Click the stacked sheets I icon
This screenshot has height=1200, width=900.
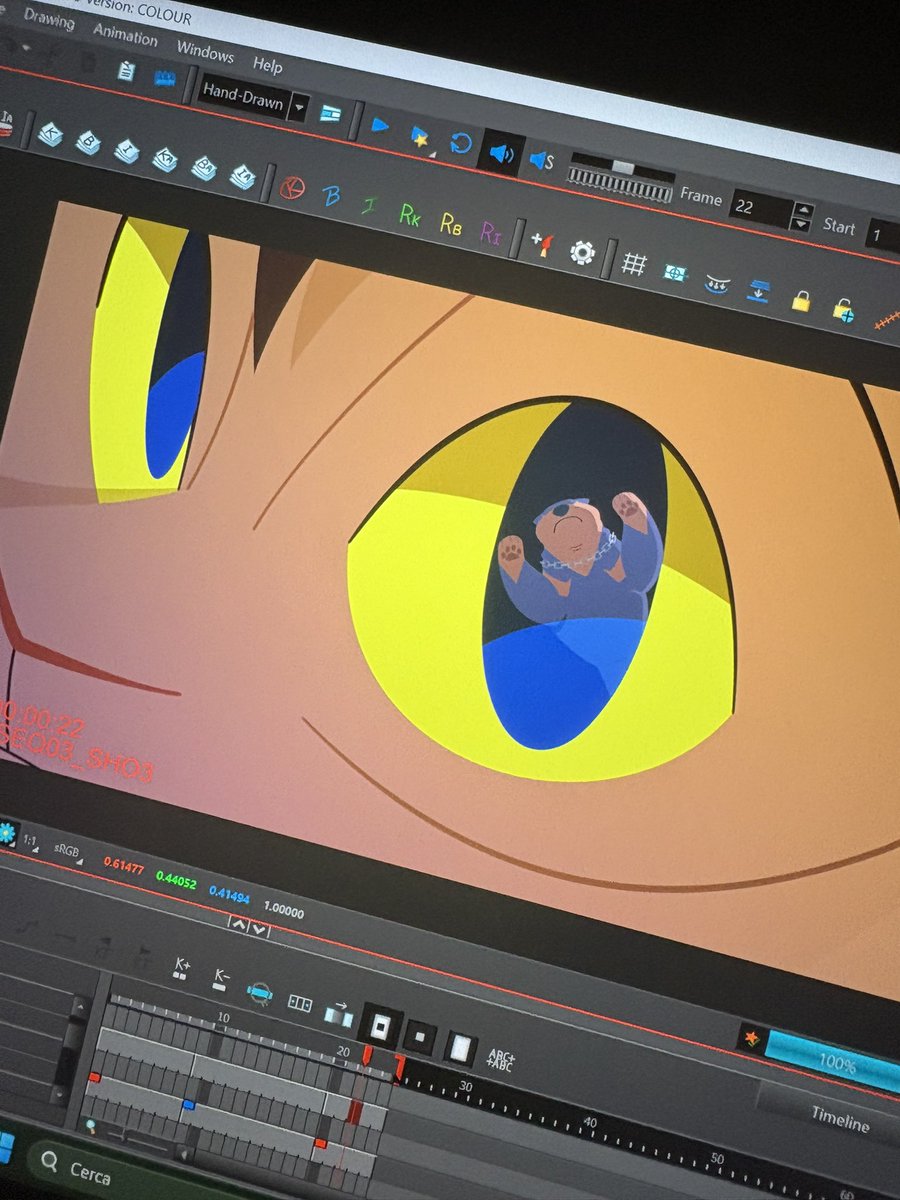point(127,151)
